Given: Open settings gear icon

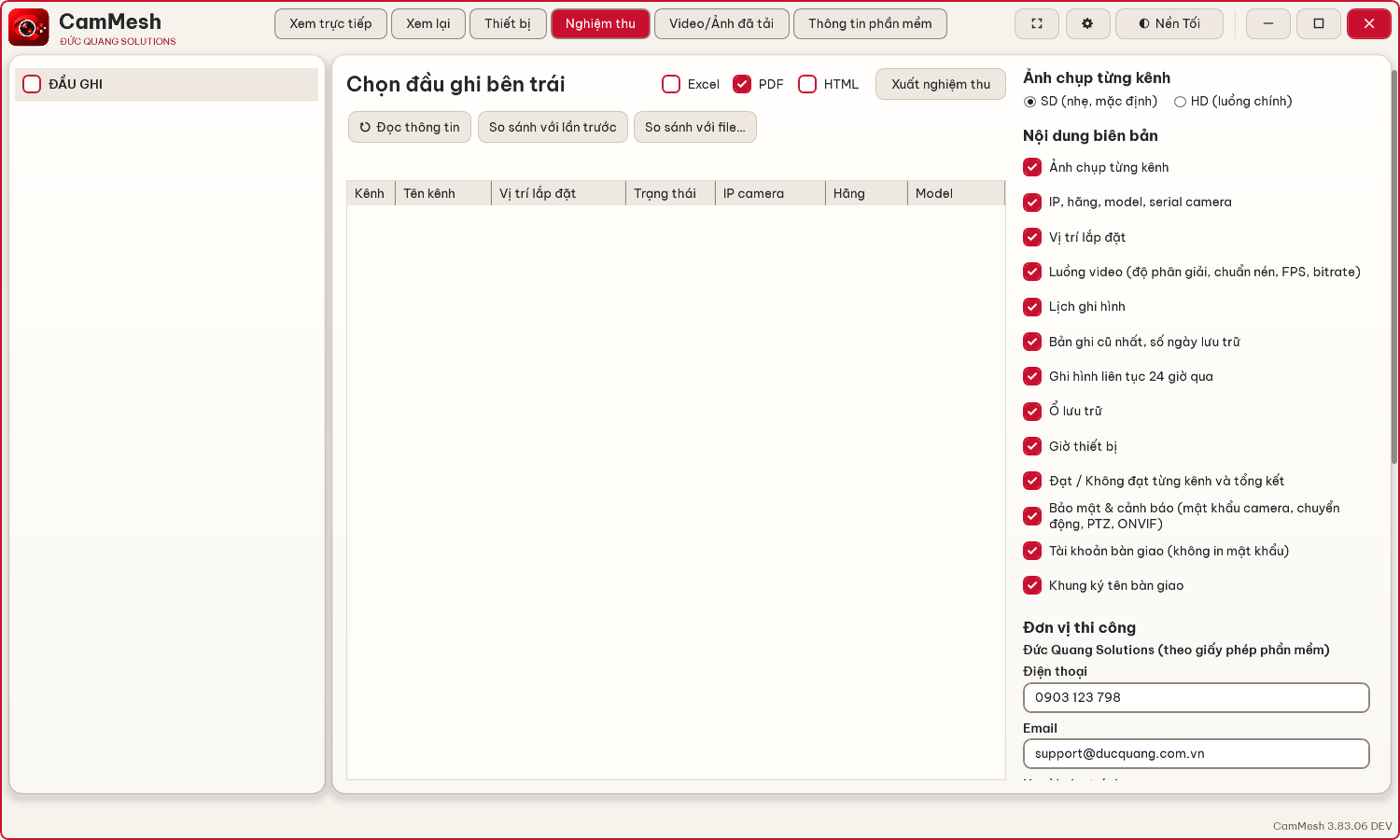Looking at the screenshot, I should pyautogui.click(x=1087, y=23).
